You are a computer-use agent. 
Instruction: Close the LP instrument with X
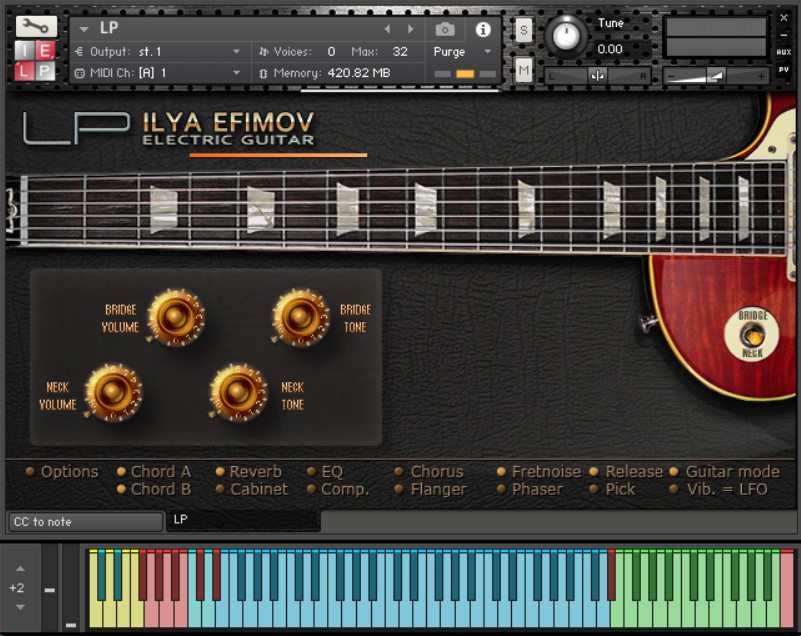(x=784, y=18)
